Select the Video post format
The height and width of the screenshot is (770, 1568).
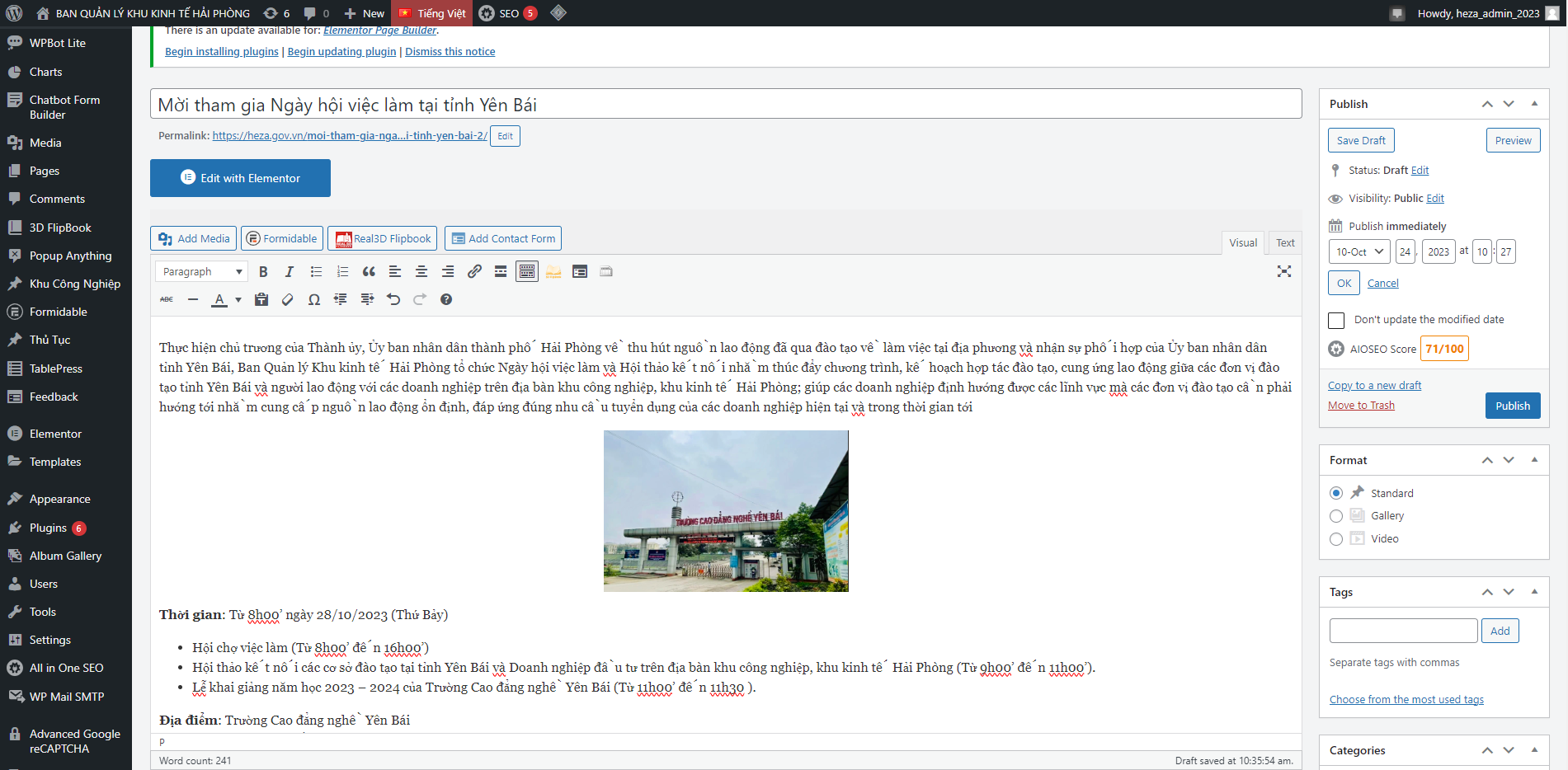point(1336,539)
